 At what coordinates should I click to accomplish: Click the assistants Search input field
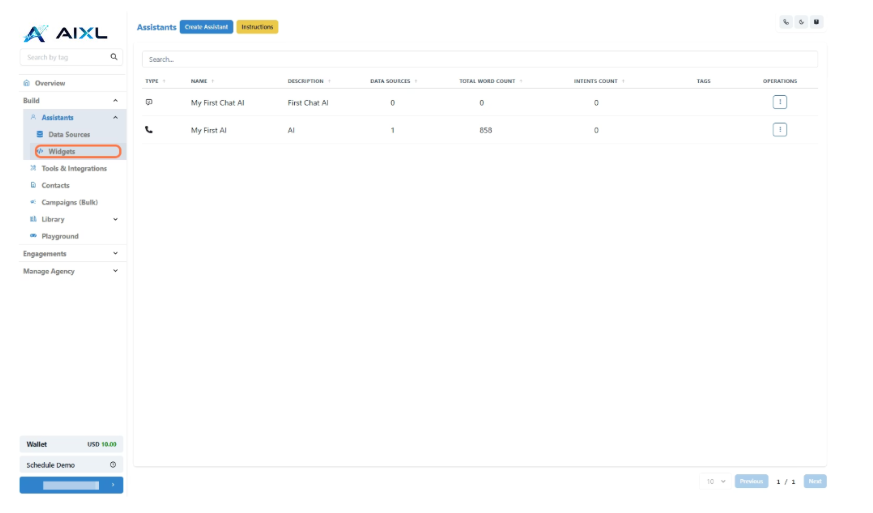click(x=479, y=59)
